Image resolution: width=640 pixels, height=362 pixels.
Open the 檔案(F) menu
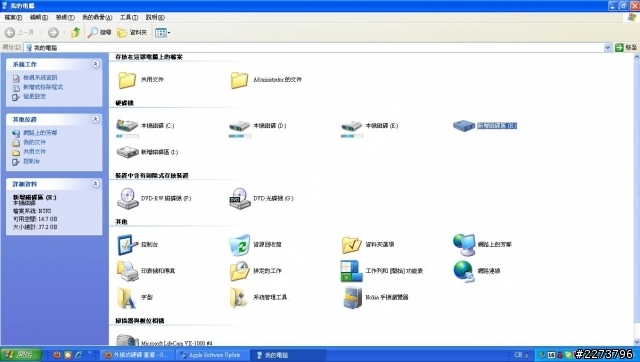(13, 17)
